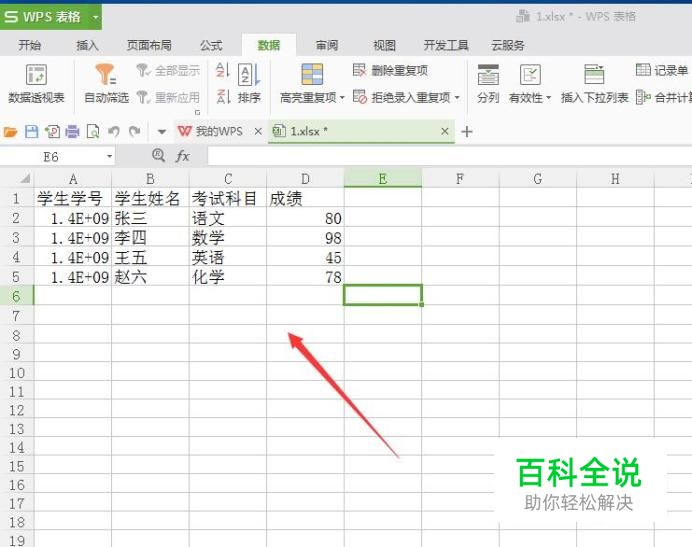Click the Name Box showing E6
Viewport: 692px width, 547px height.
tap(51, 157)
